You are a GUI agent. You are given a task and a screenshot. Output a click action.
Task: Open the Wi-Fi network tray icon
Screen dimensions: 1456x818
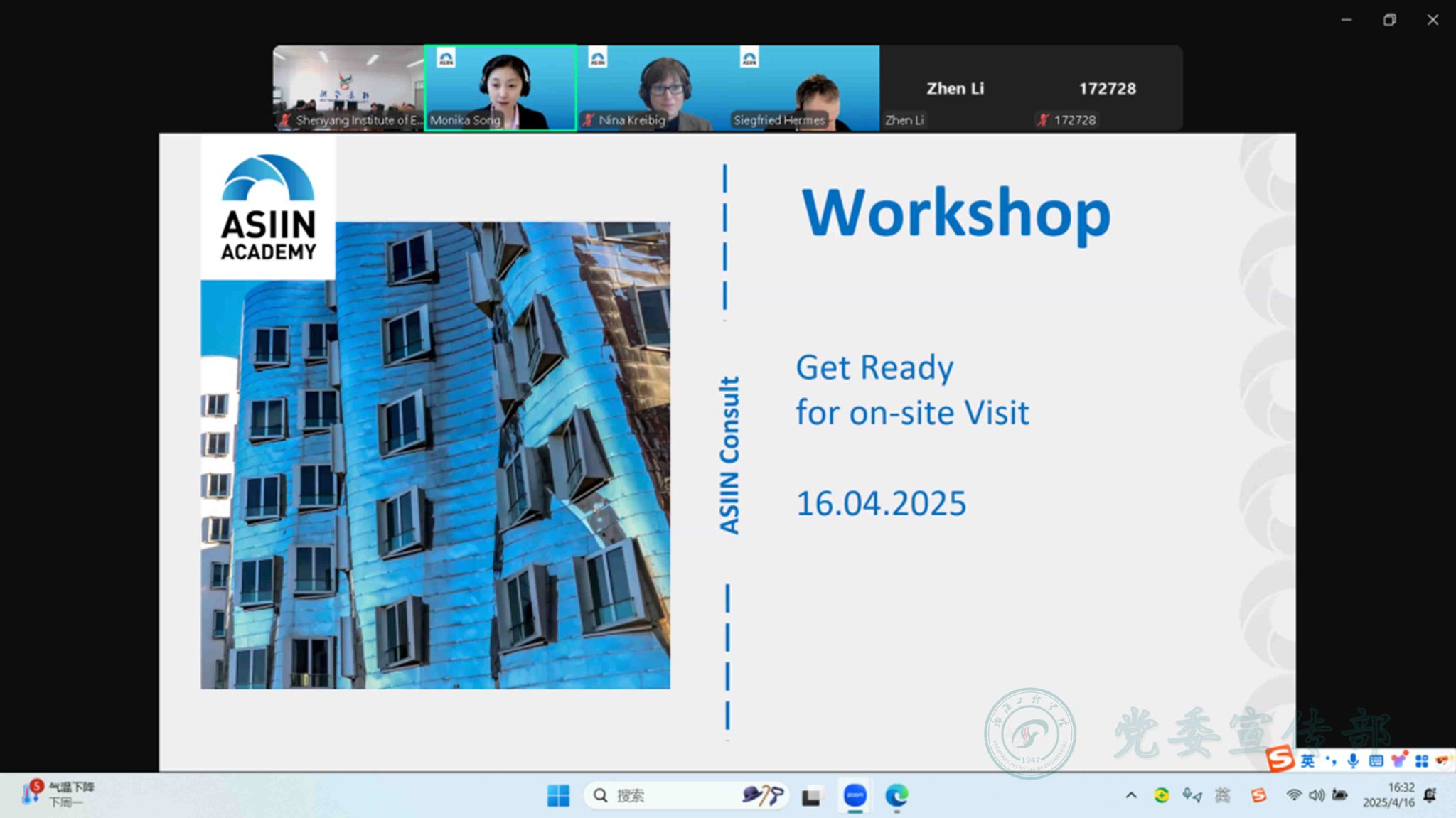click(1294, 795)
